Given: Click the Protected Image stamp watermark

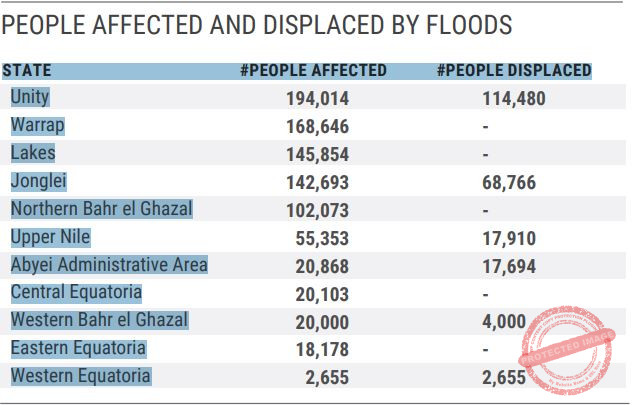Looking at the screenshot, I should coord(567,350).
